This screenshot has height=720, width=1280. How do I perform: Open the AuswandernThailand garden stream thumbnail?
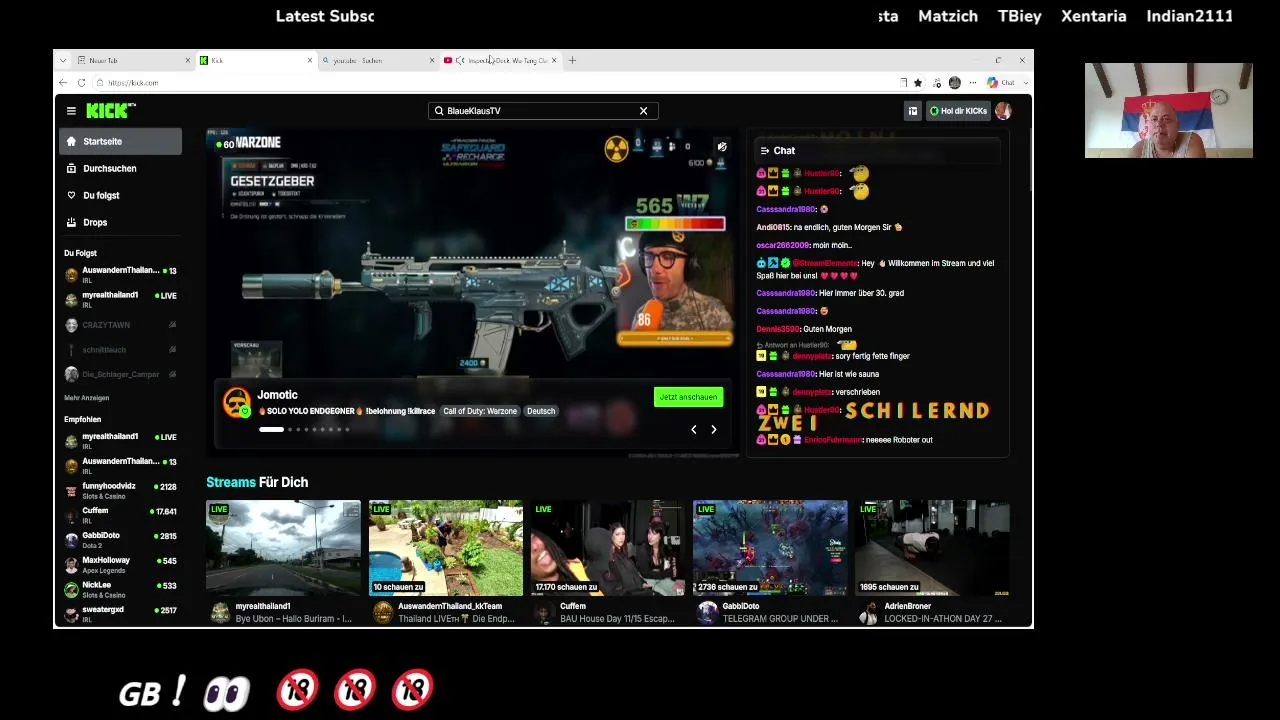pos(446,548)
